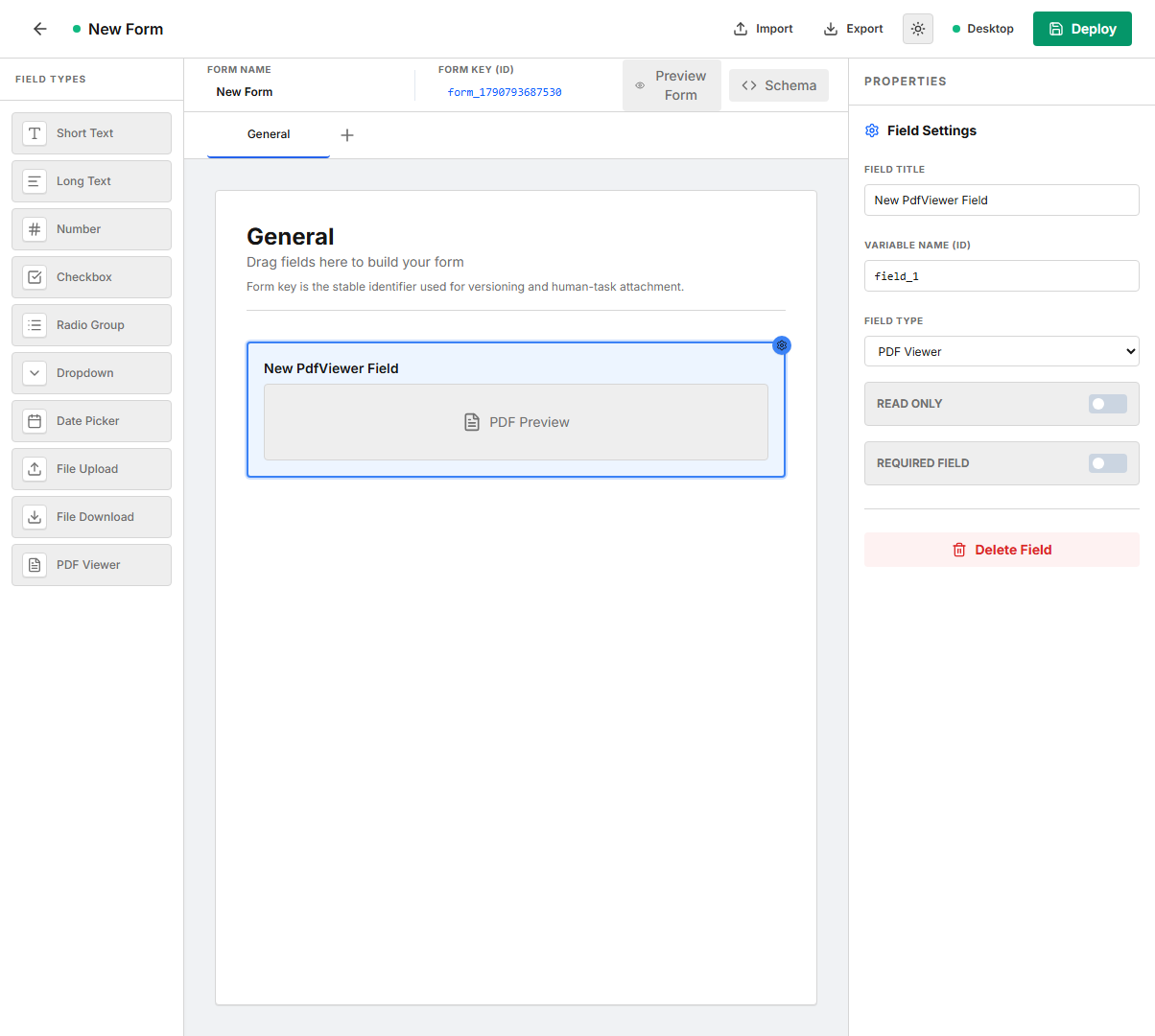Click the Long Text label
The image size is (1155, 1036).
tap(83, 181)
